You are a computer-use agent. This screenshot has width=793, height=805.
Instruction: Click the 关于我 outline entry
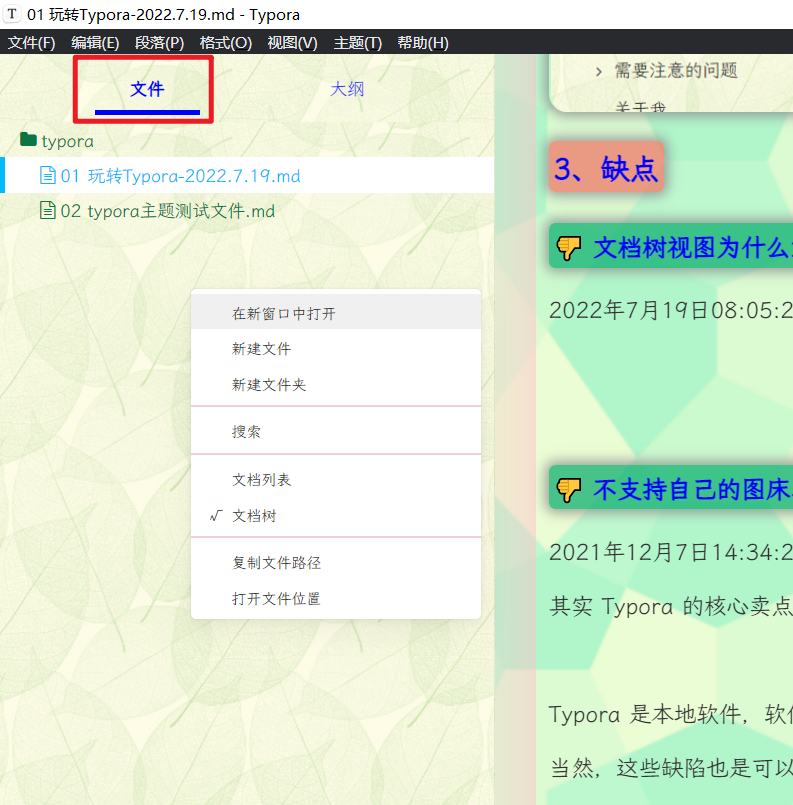click(641, 107)
